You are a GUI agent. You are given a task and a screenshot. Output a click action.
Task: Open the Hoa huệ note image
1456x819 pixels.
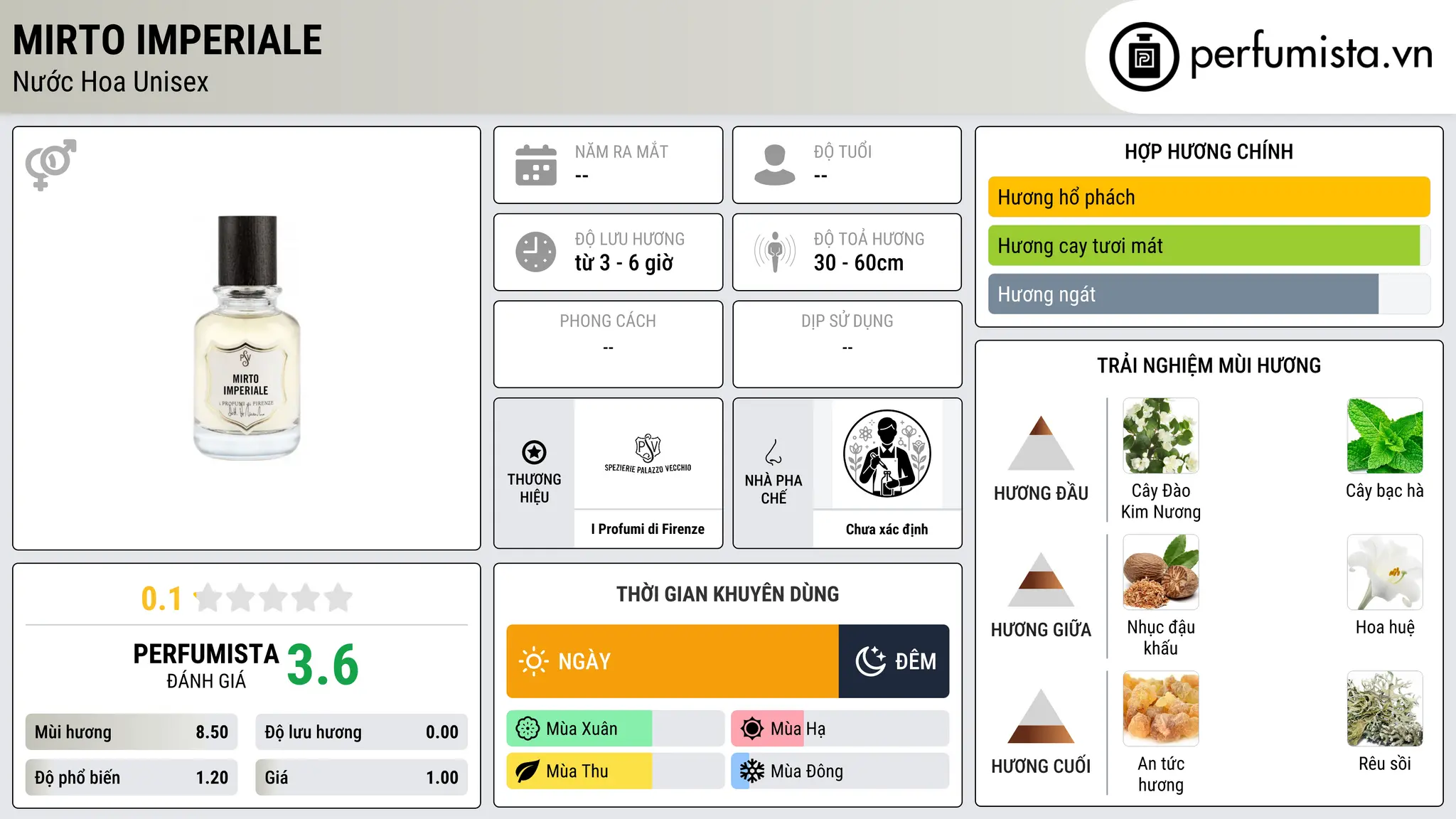1385,572
